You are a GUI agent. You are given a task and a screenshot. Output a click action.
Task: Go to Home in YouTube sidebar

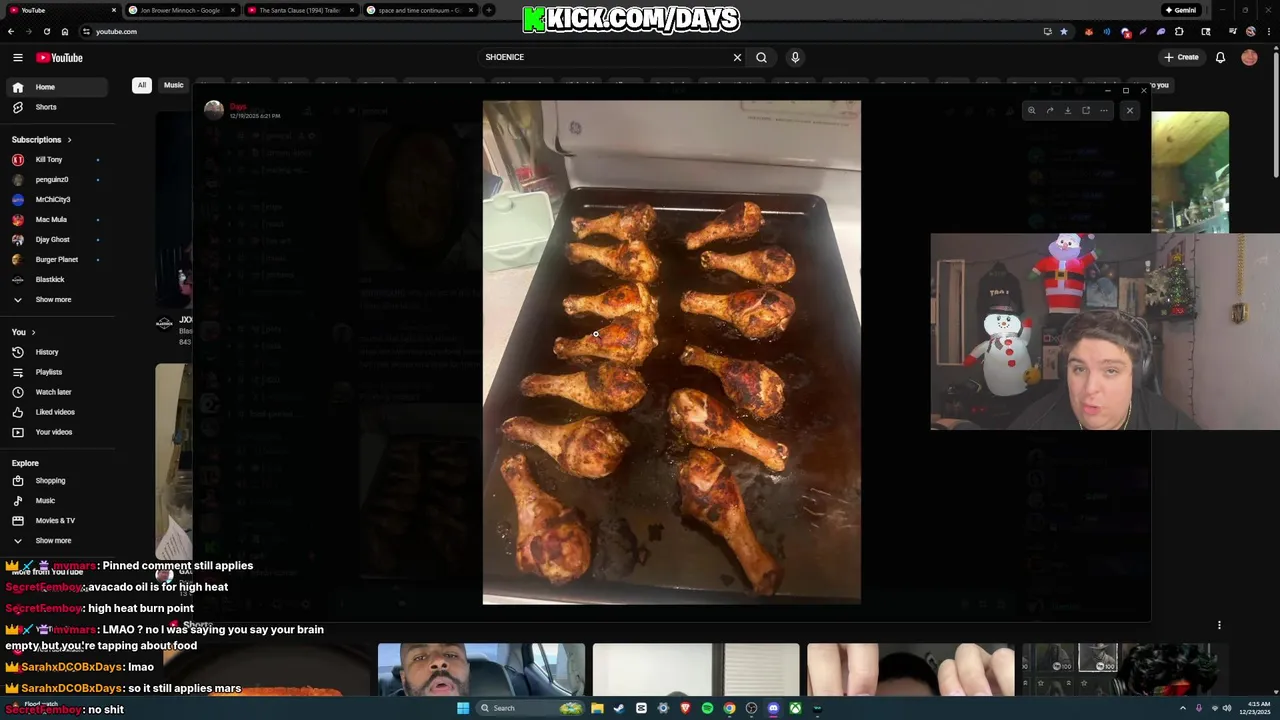pos(57,87)
